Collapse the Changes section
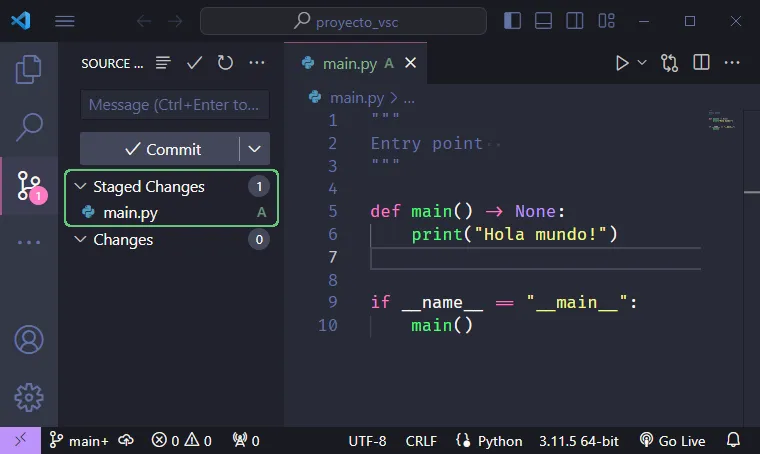760x454 pixels. [x=81, y=240]
